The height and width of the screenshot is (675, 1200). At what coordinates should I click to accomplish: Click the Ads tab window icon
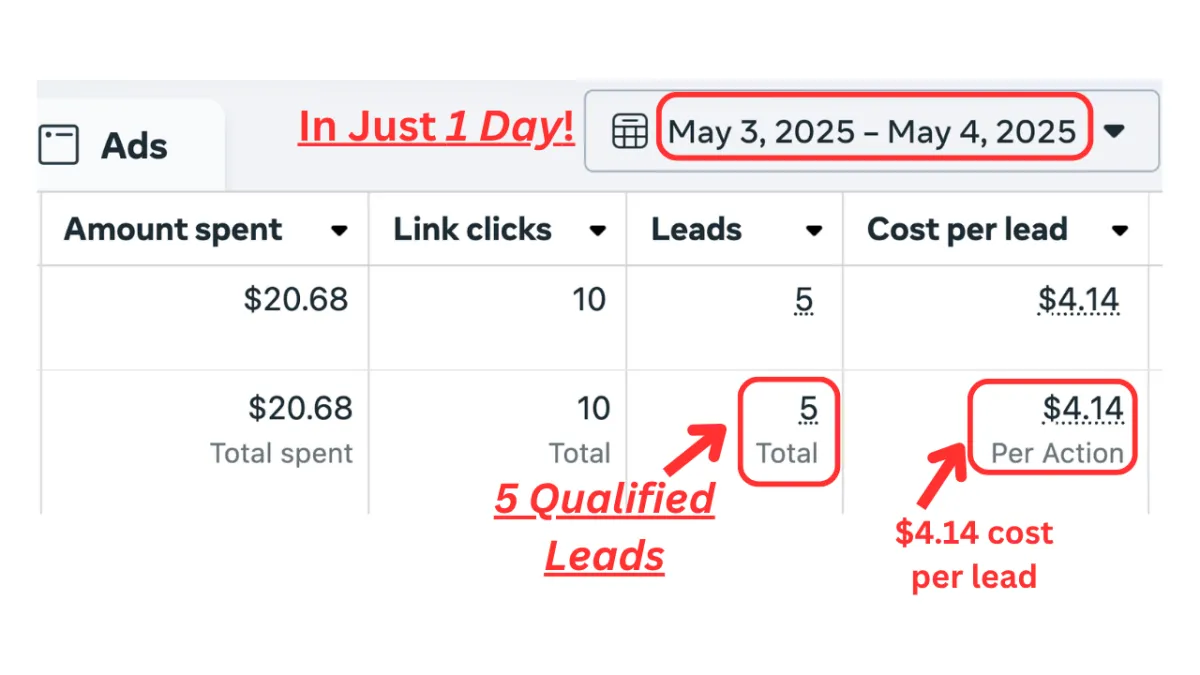click(x=58, y=146)
